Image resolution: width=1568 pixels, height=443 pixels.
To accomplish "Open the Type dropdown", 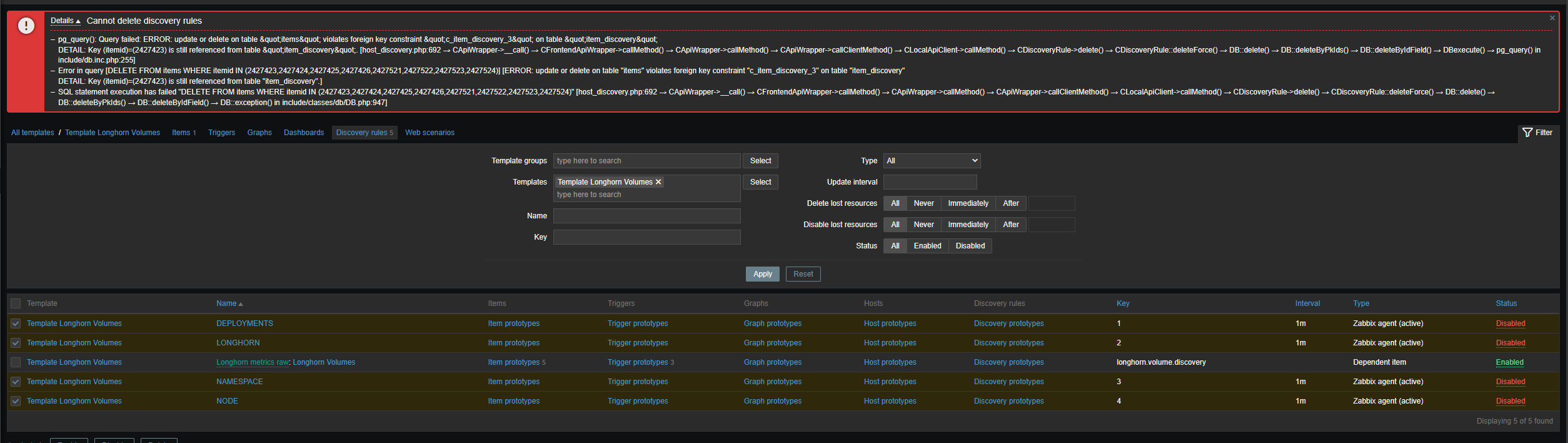I will point(932,161).
